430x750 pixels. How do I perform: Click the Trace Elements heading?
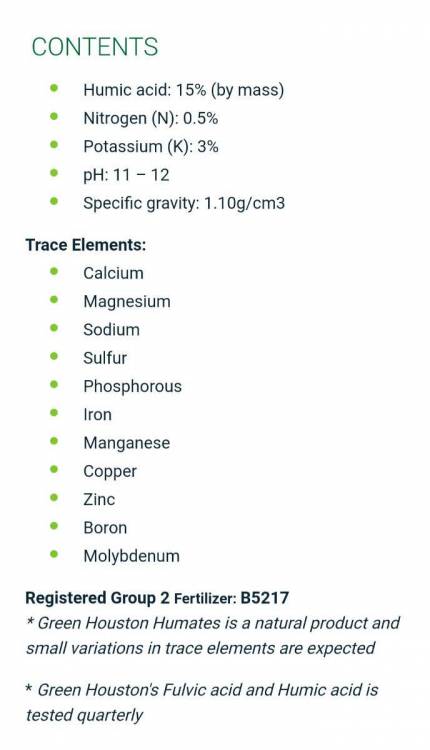click(86, 245)
